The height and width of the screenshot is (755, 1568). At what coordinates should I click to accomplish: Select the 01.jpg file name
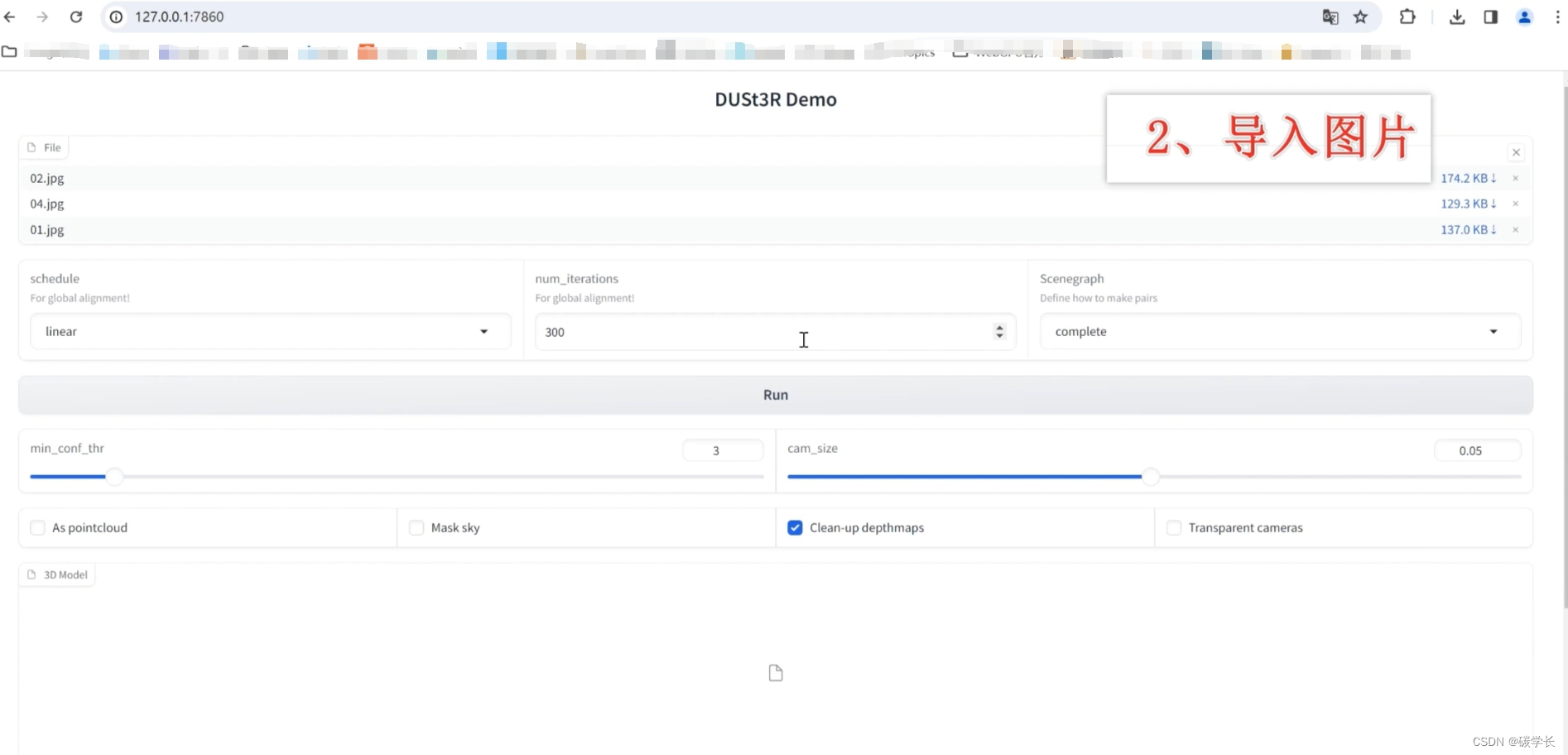(x=47, y=229)
